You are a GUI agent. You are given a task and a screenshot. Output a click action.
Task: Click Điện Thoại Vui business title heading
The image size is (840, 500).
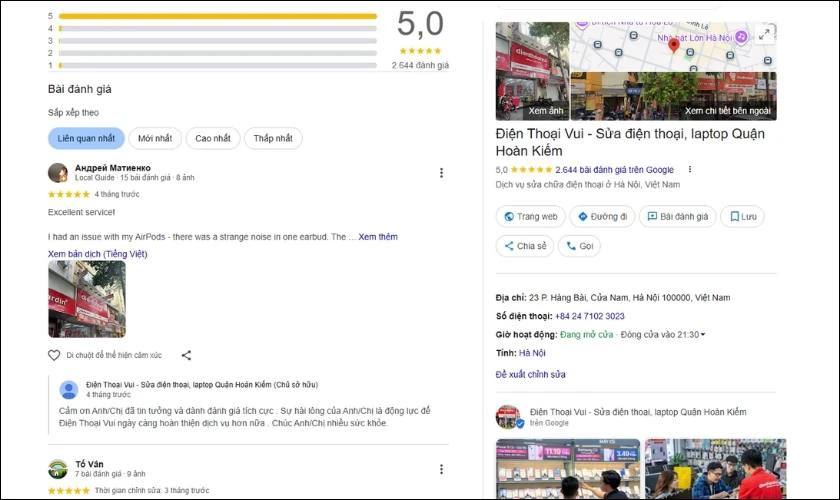point(630,142)
